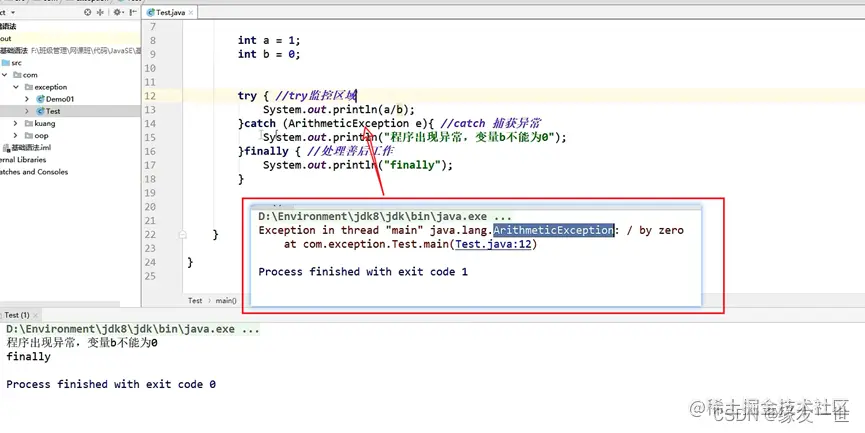Open the Project view dropdown arrow
The image size is (865, 433).
[x=13, y=12]
